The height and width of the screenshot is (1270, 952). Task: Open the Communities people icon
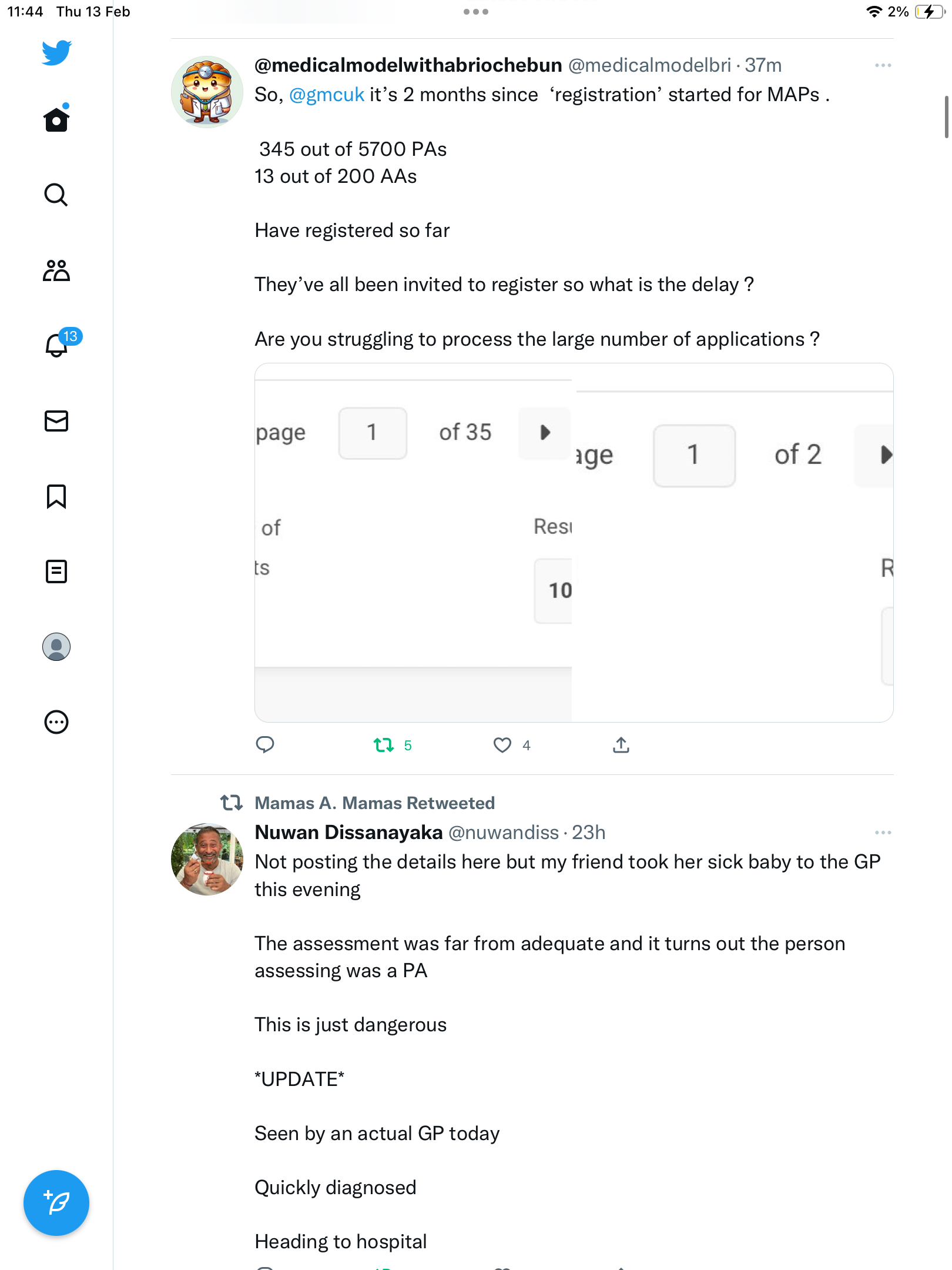[56, 270]
